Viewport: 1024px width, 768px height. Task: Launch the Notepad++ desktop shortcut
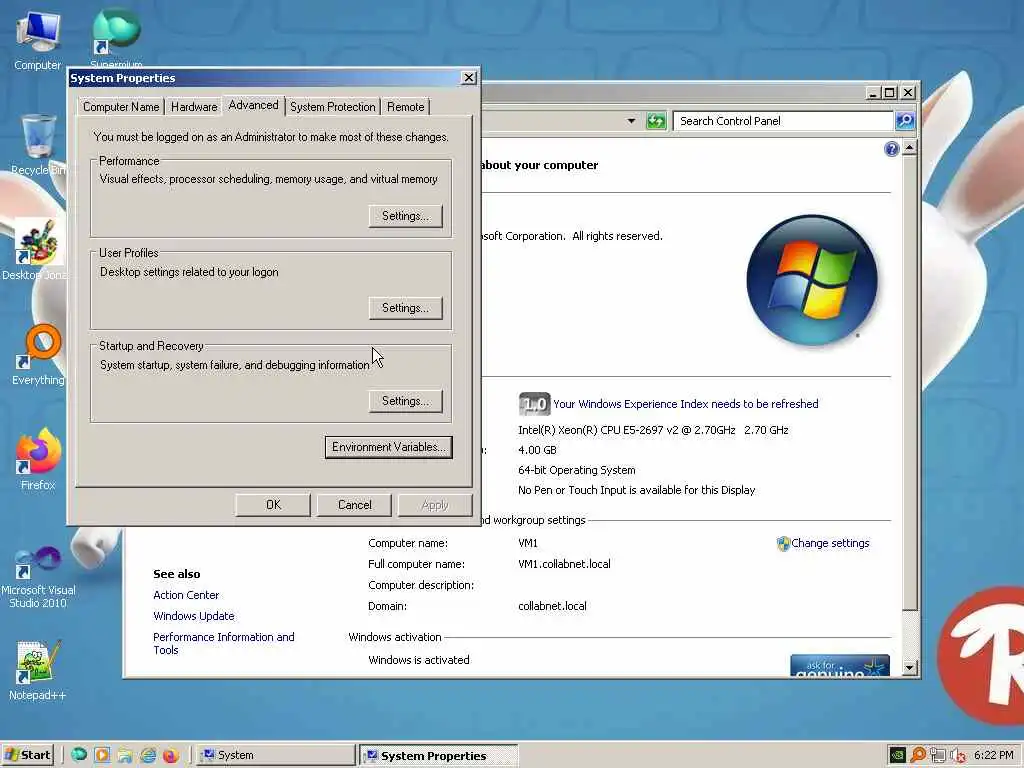[x=38, y=671]
